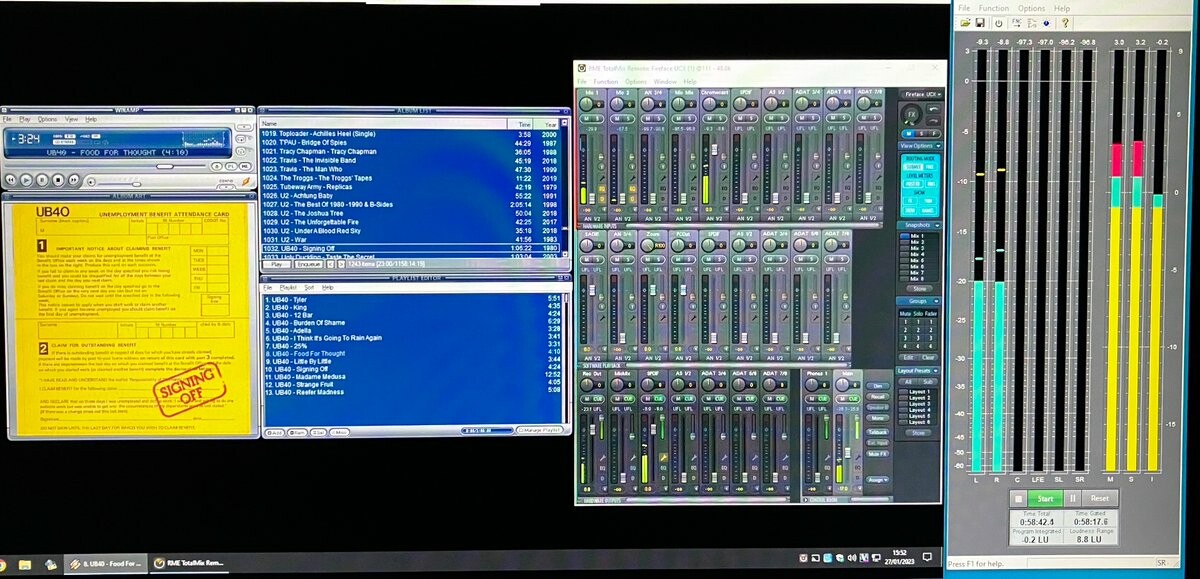Open the Fireface UCX device dropdown
This screenshot has width=1200, height=579.
click(922, 93)
